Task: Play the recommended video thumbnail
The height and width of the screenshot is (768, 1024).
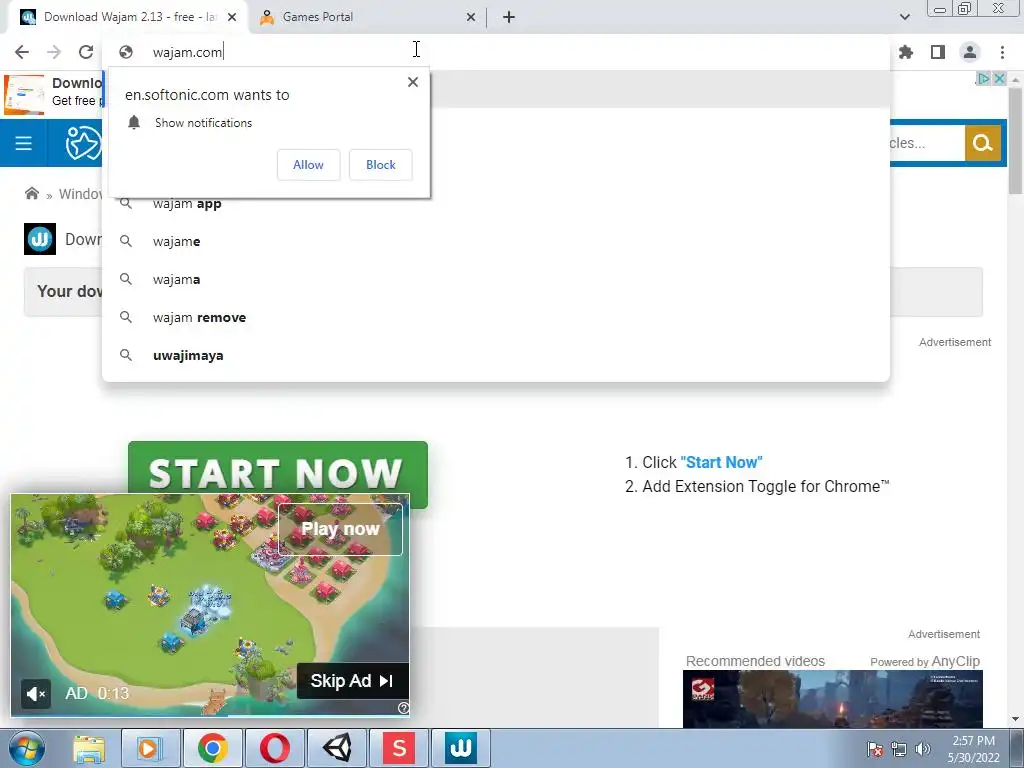Action: coord(833,699)
